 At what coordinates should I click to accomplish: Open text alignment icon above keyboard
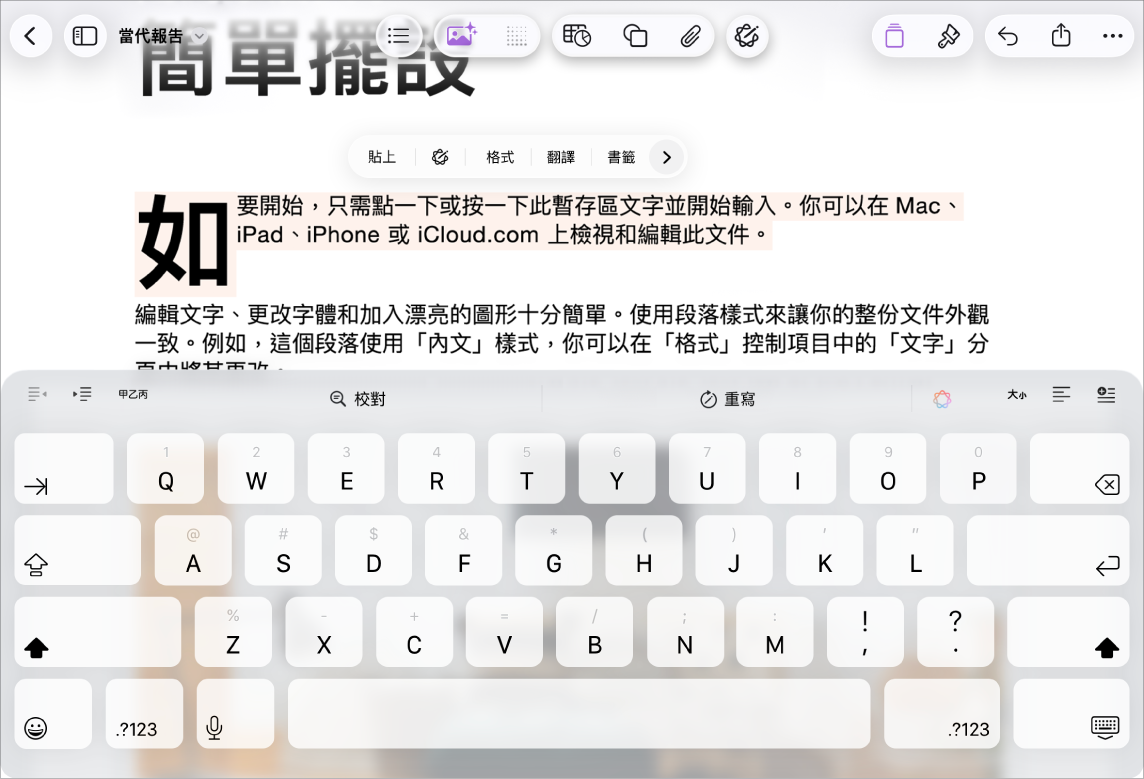pyautogui.click(x=1062, y=395)
